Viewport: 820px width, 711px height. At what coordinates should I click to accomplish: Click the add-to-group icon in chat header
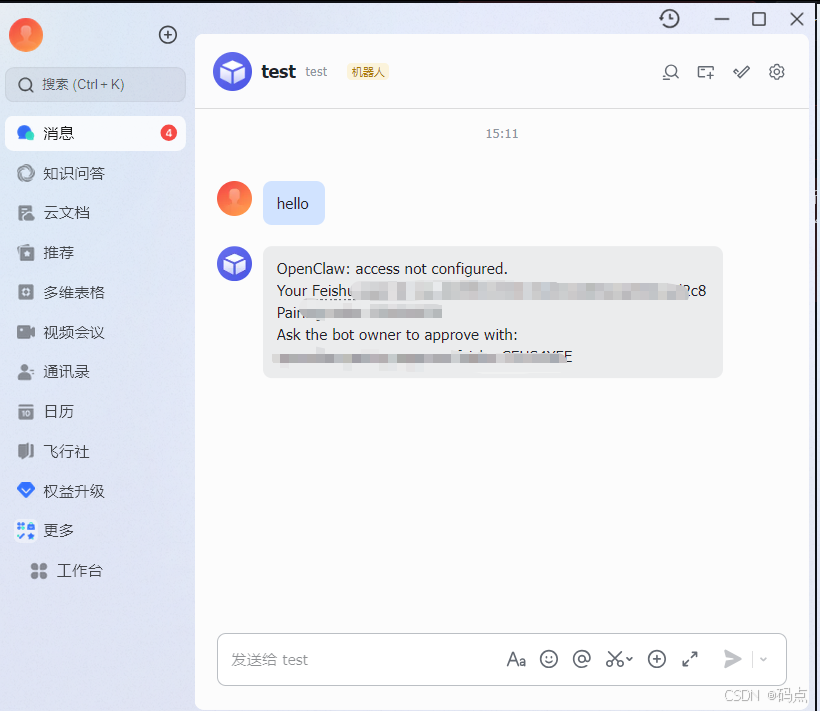coord(705,72)
